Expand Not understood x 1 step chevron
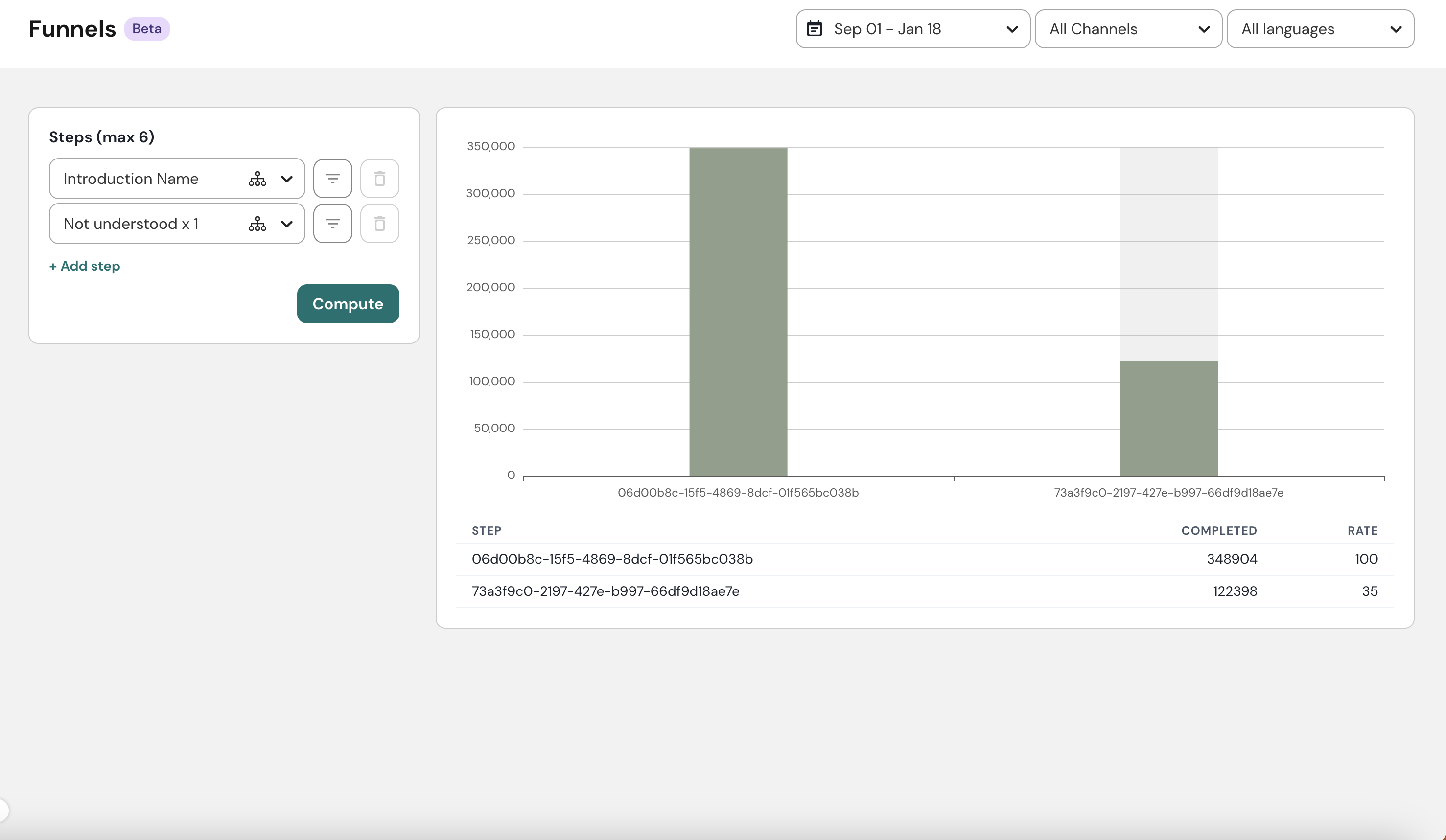 point(287,224)
